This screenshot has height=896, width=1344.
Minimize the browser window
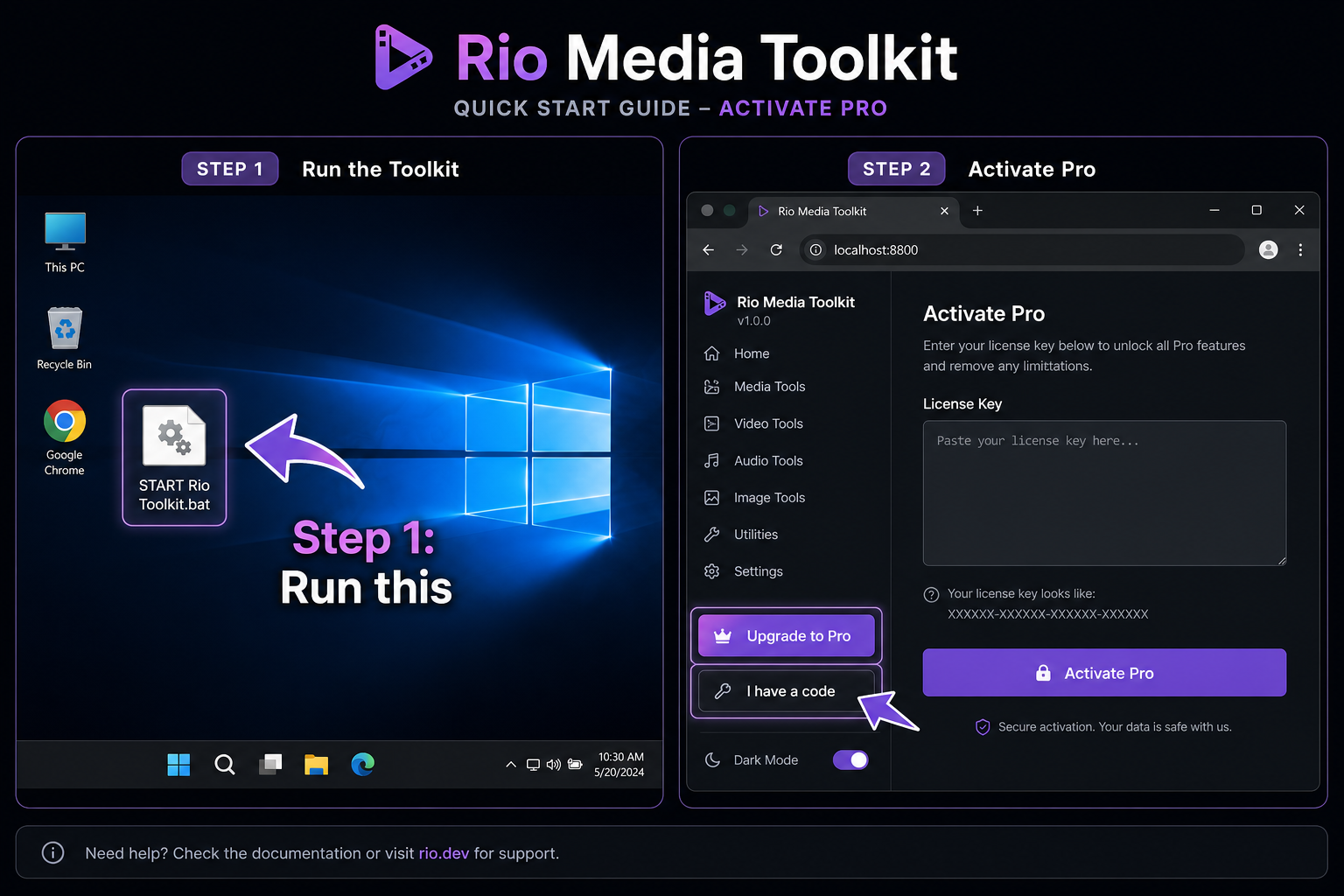[1214, 210]
